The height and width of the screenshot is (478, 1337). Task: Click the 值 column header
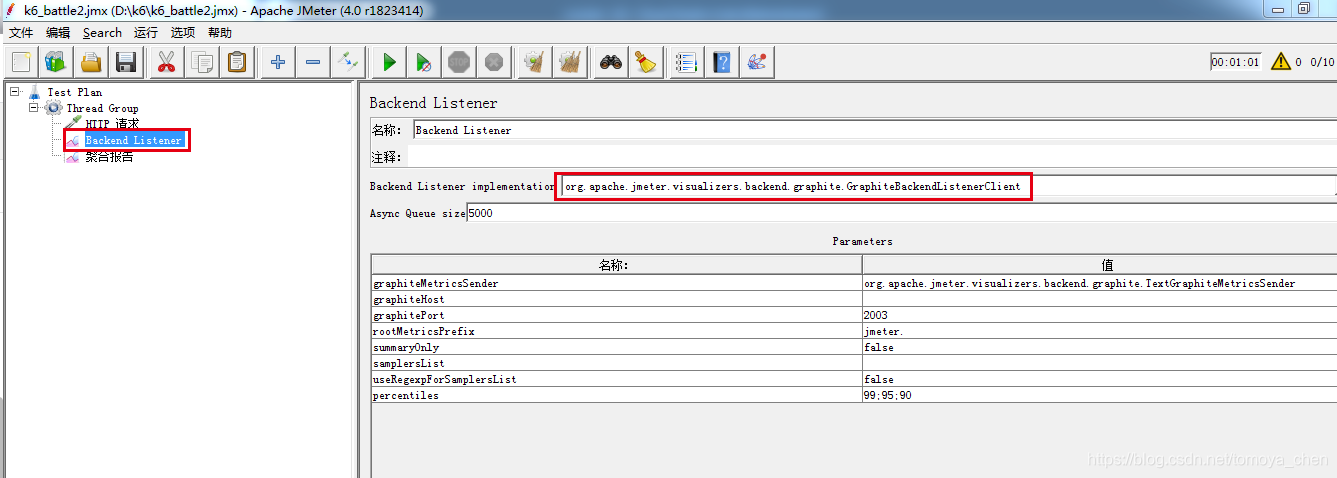(1099, 265)
